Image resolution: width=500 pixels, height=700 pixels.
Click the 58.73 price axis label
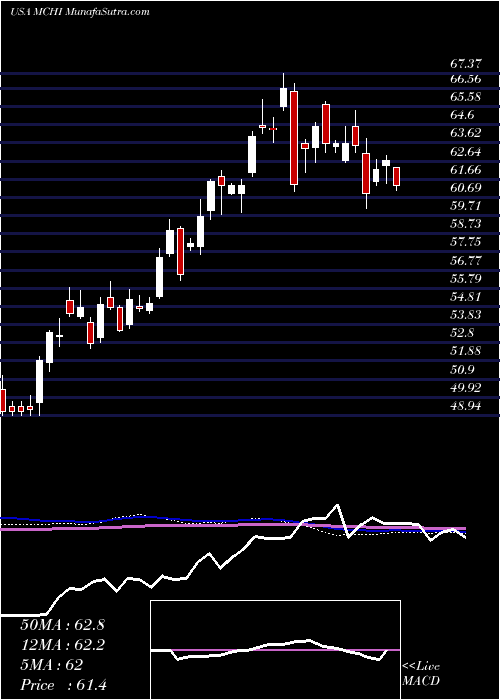pos(466,224)
